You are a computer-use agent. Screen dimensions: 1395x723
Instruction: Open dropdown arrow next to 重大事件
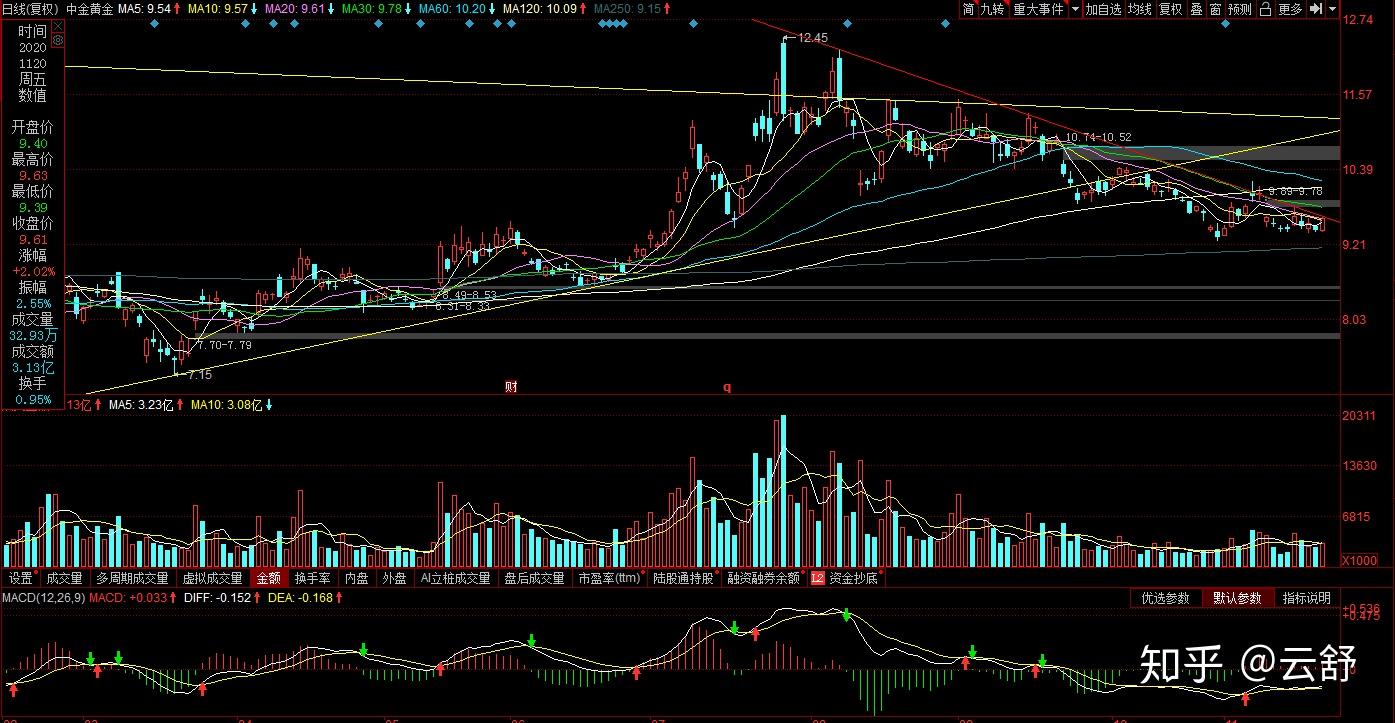coord(1075,9)
